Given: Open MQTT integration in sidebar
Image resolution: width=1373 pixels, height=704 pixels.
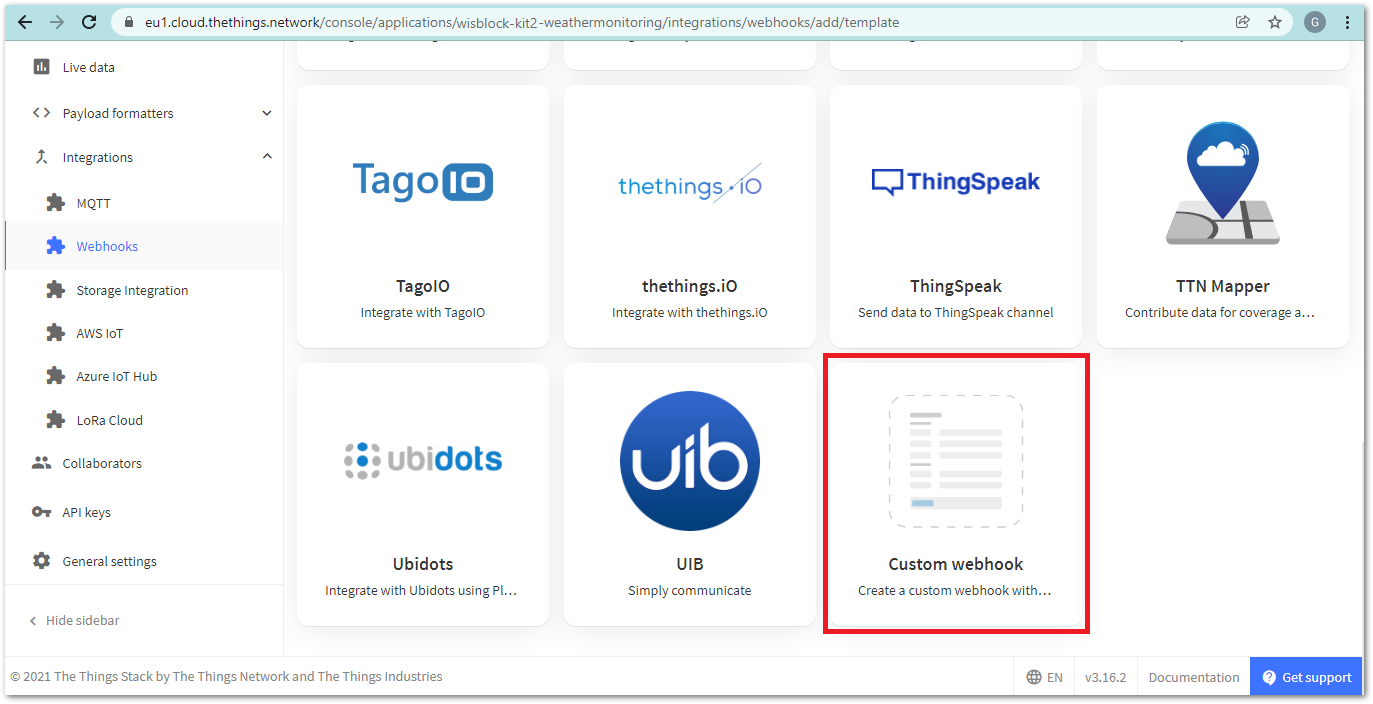Looking at the screenshot, I should pos(93,203).
